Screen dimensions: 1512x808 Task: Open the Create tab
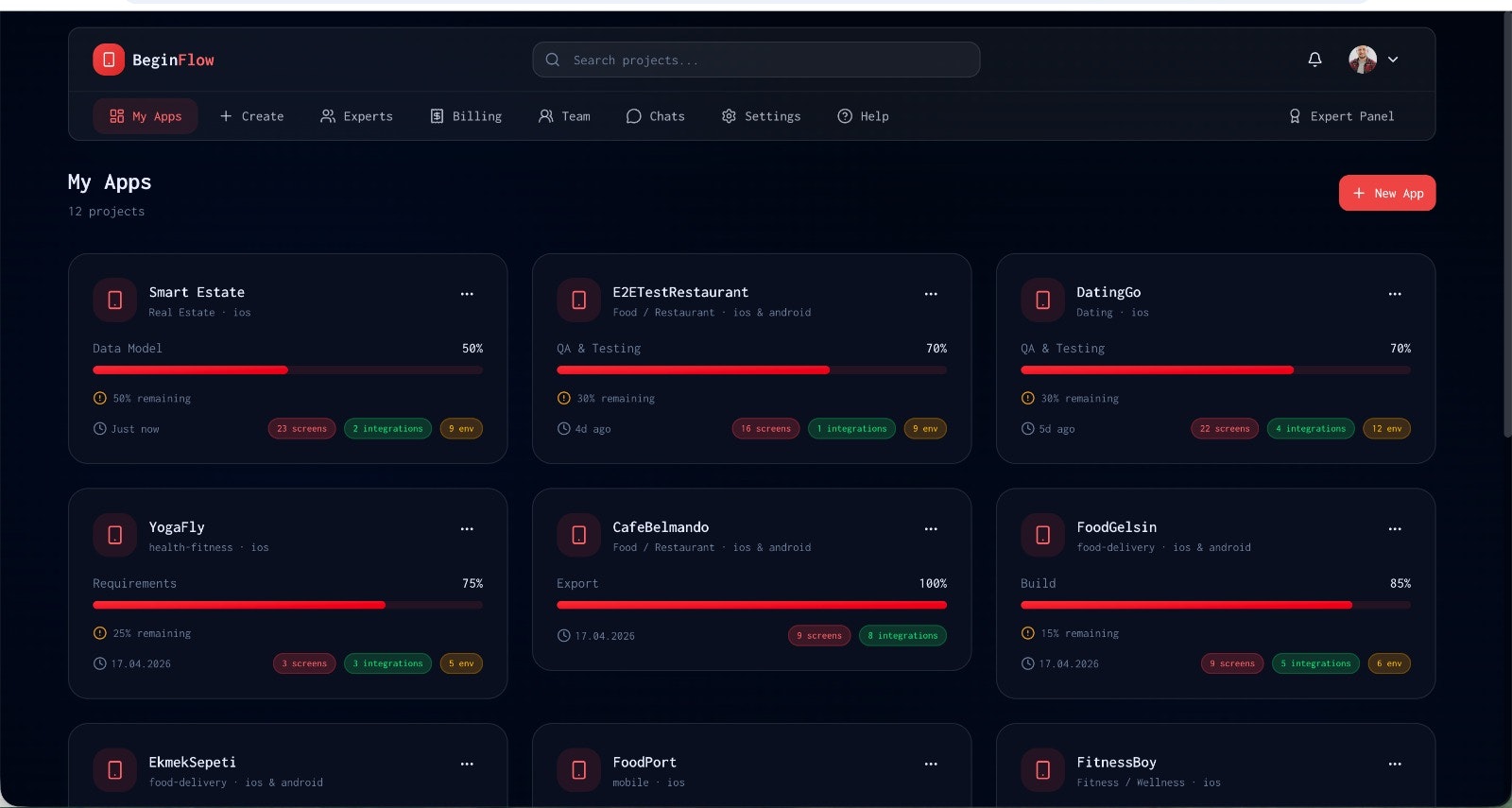[x=251, y=116]
